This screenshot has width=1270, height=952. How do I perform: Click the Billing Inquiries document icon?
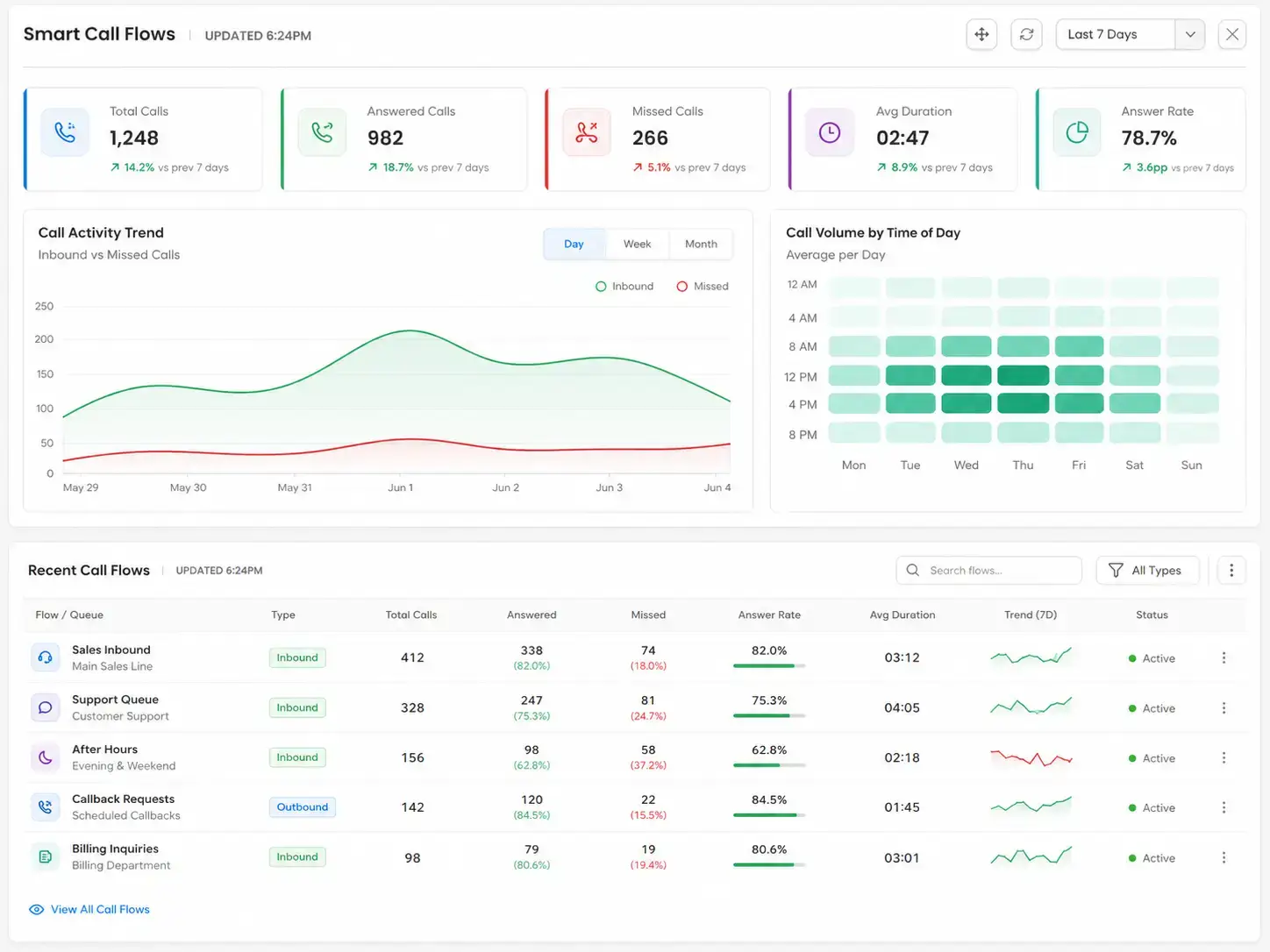coord(46,856)
